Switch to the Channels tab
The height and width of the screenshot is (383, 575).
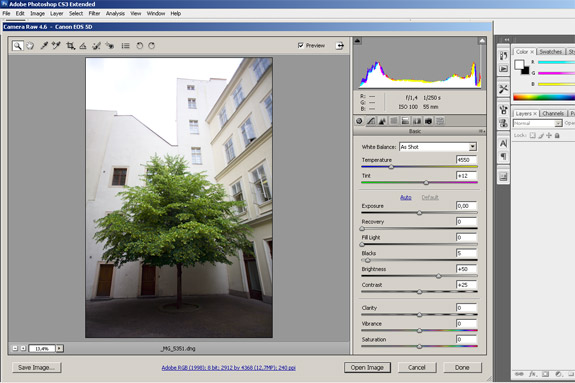click(x=553, y=114)
